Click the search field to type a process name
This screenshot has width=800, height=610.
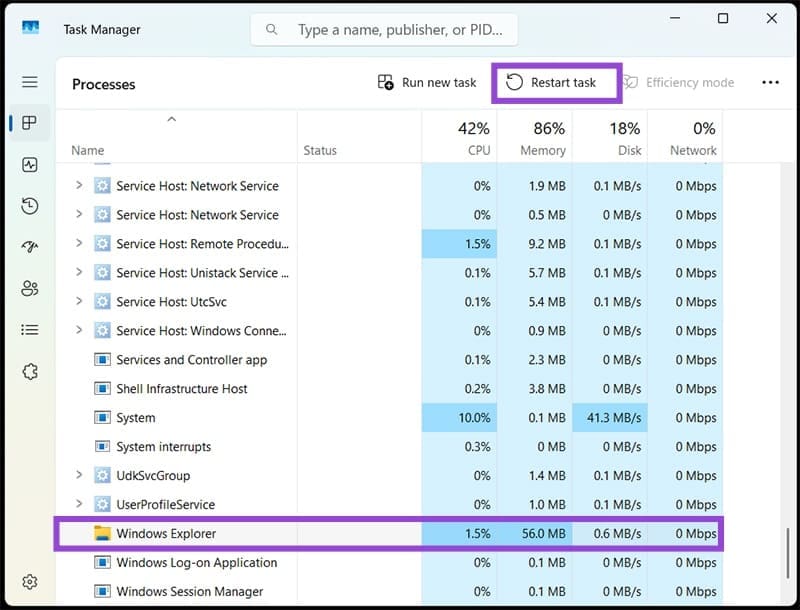click(384, 29)
